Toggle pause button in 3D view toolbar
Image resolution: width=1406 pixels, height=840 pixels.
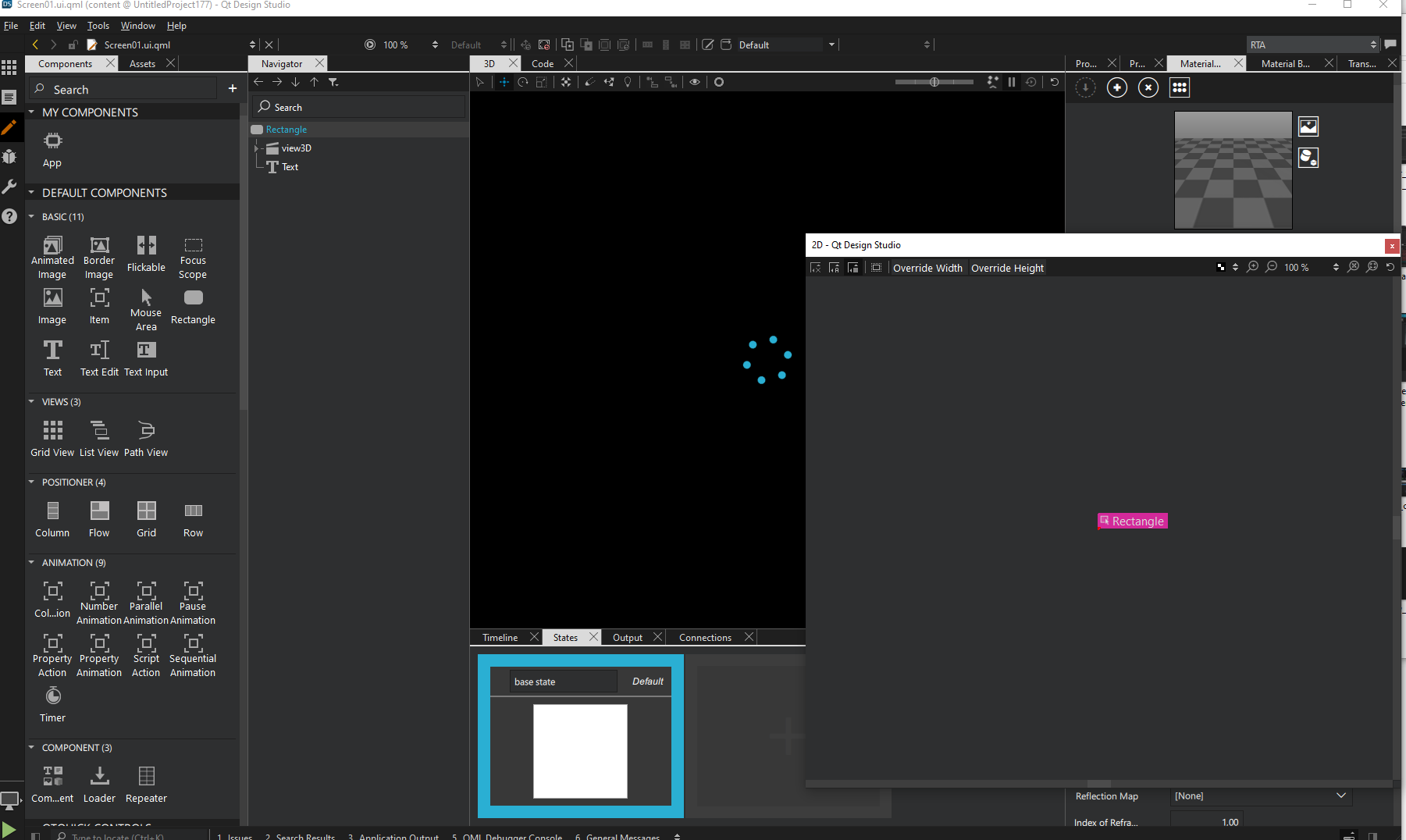coord(1012,82)
